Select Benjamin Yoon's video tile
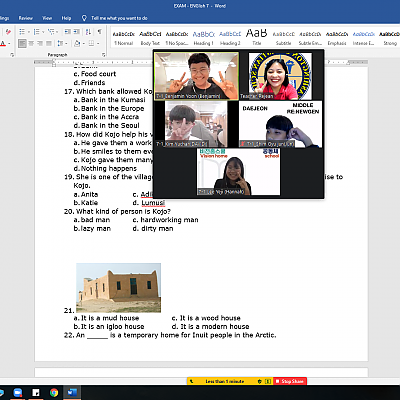400x400 pixels. point(197,76)
